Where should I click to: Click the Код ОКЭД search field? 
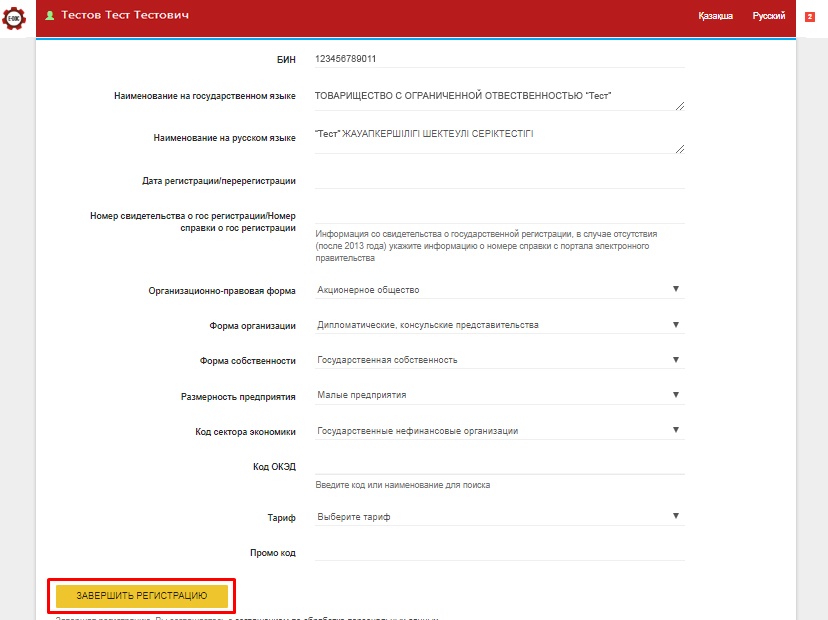pyautogui.click(x=498, y=465)
